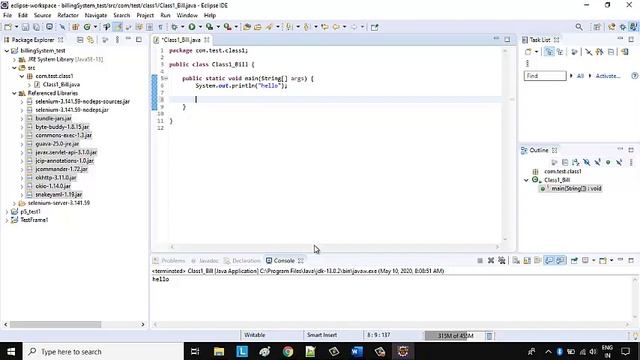Click the Open Type toolbar icon
The image size is (640, 360).
247,27
